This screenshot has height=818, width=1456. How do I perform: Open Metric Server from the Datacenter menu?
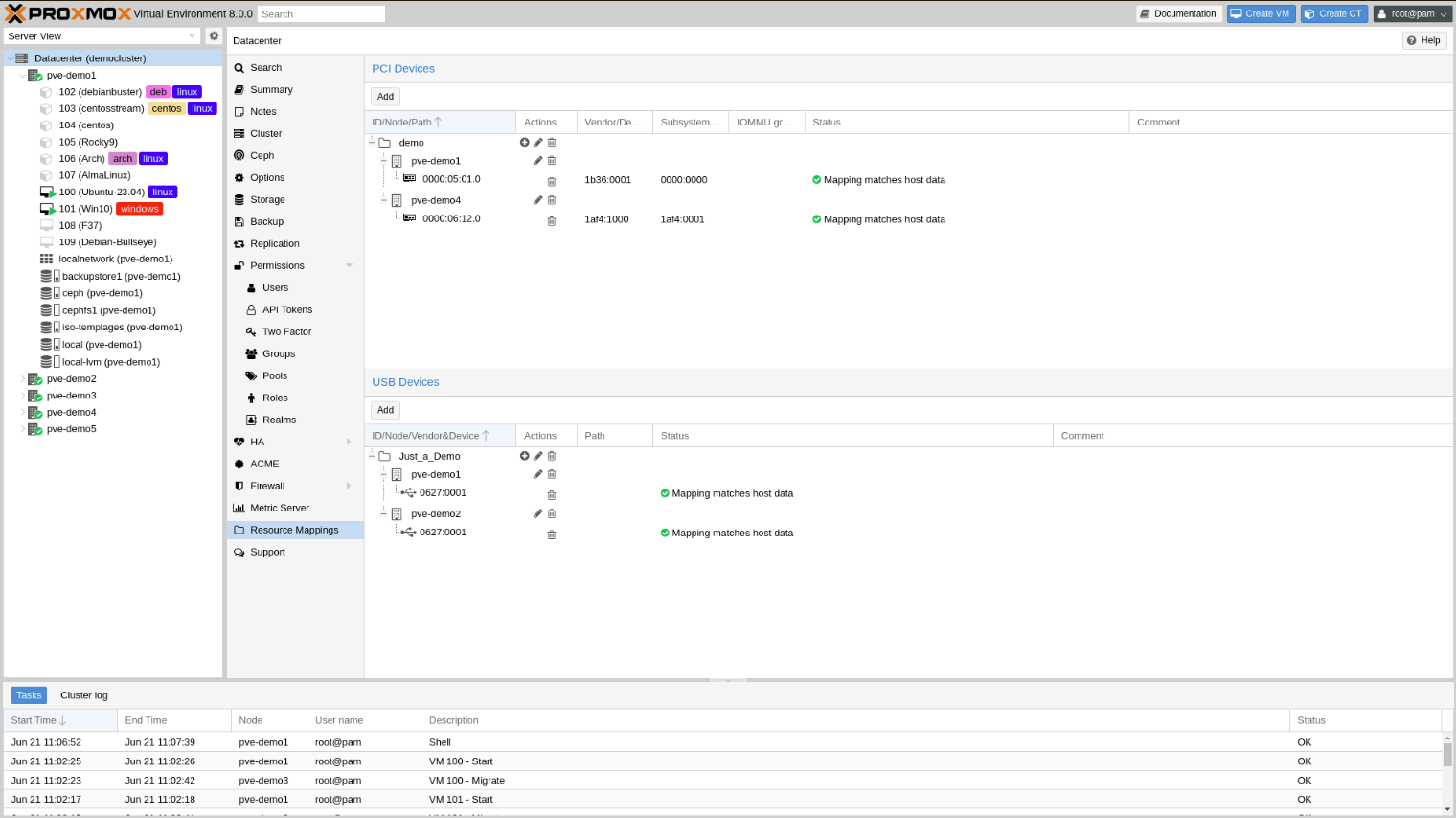279,508
